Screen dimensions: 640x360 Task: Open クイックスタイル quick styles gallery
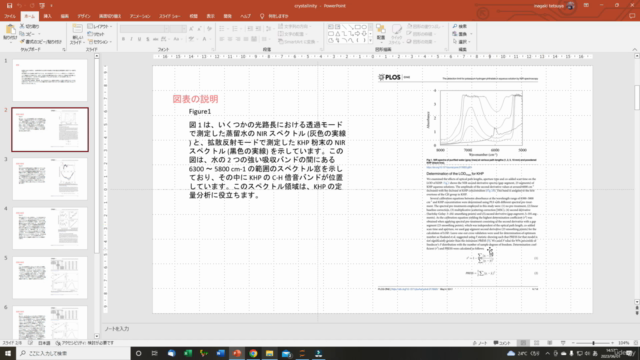[x=396, y=33]
